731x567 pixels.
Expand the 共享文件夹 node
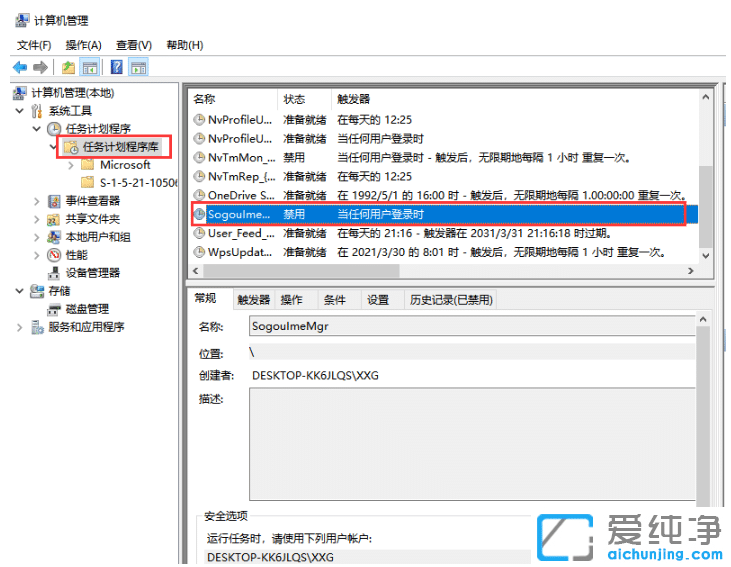click(37, 219)
